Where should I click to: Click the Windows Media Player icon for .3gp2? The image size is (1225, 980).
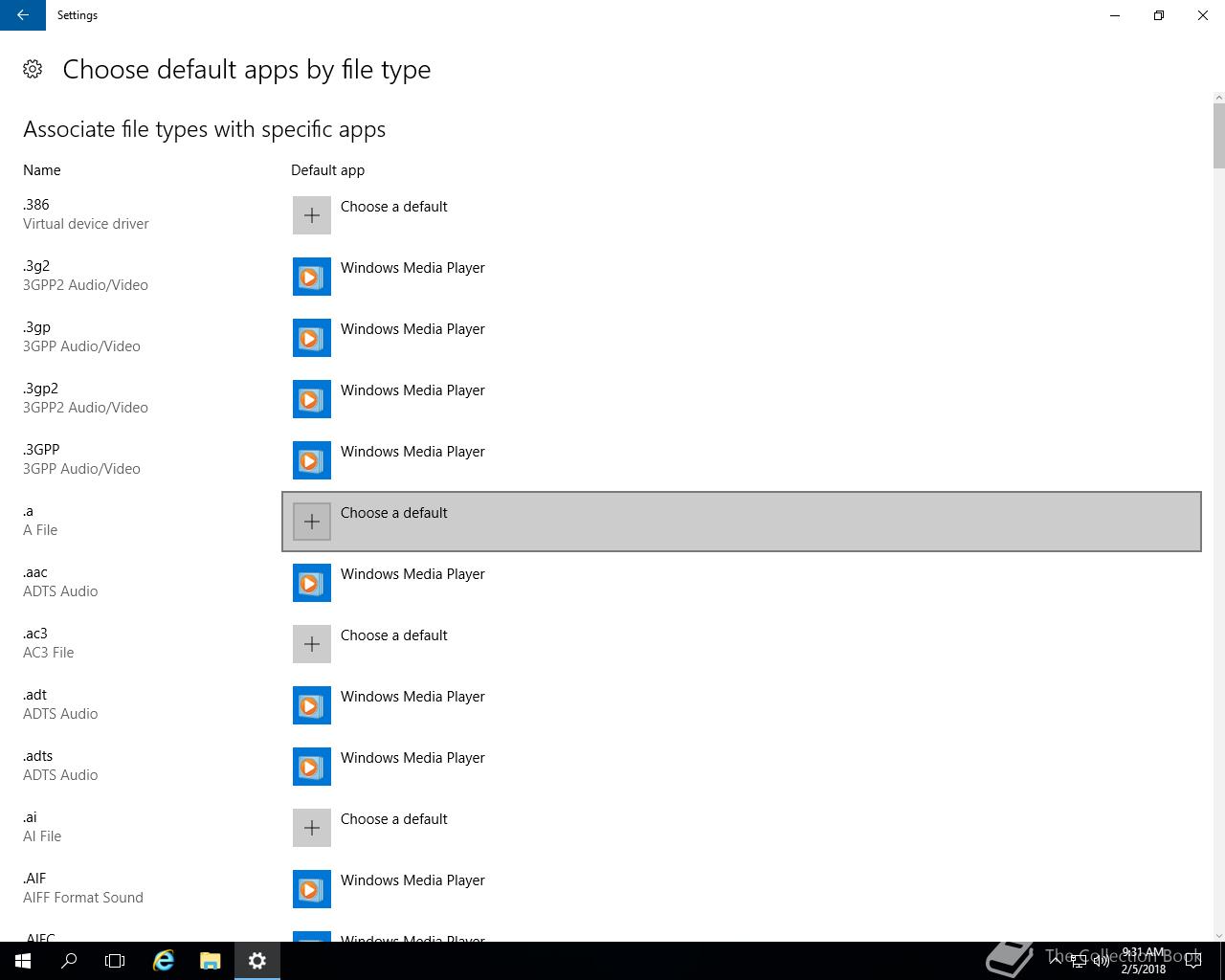312,399
